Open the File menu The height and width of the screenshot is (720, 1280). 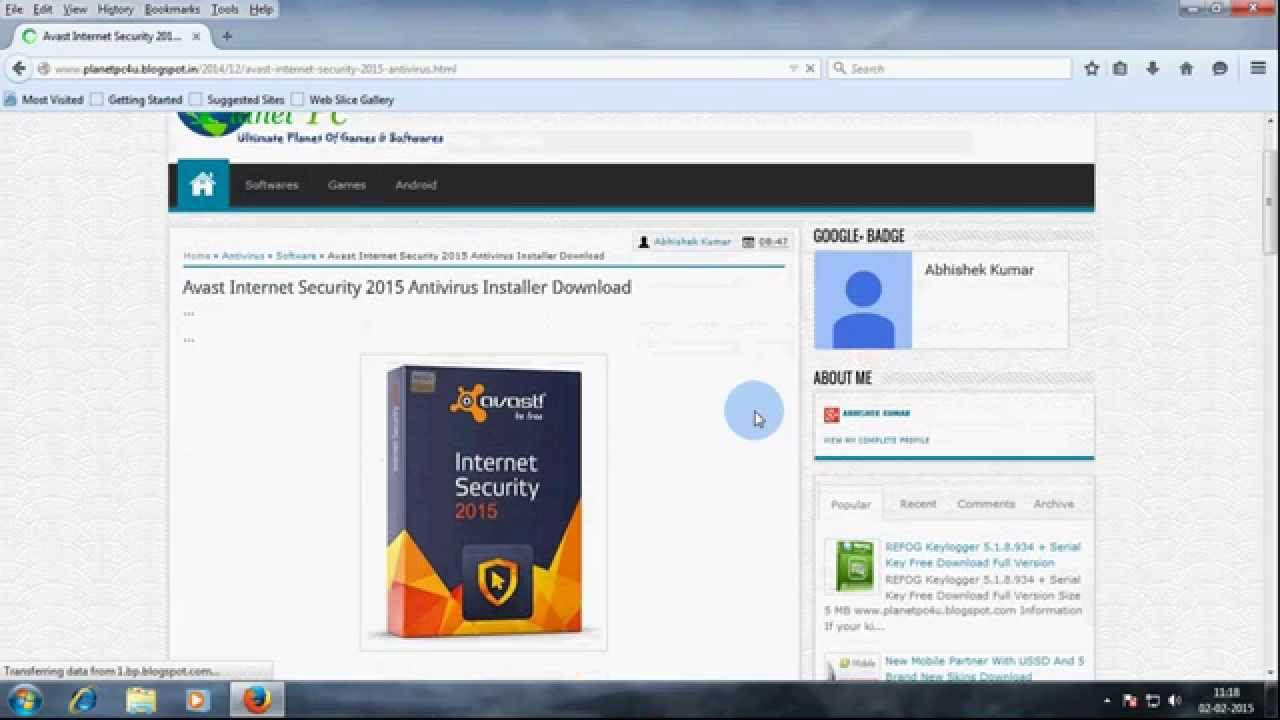(x=14, y=9)
